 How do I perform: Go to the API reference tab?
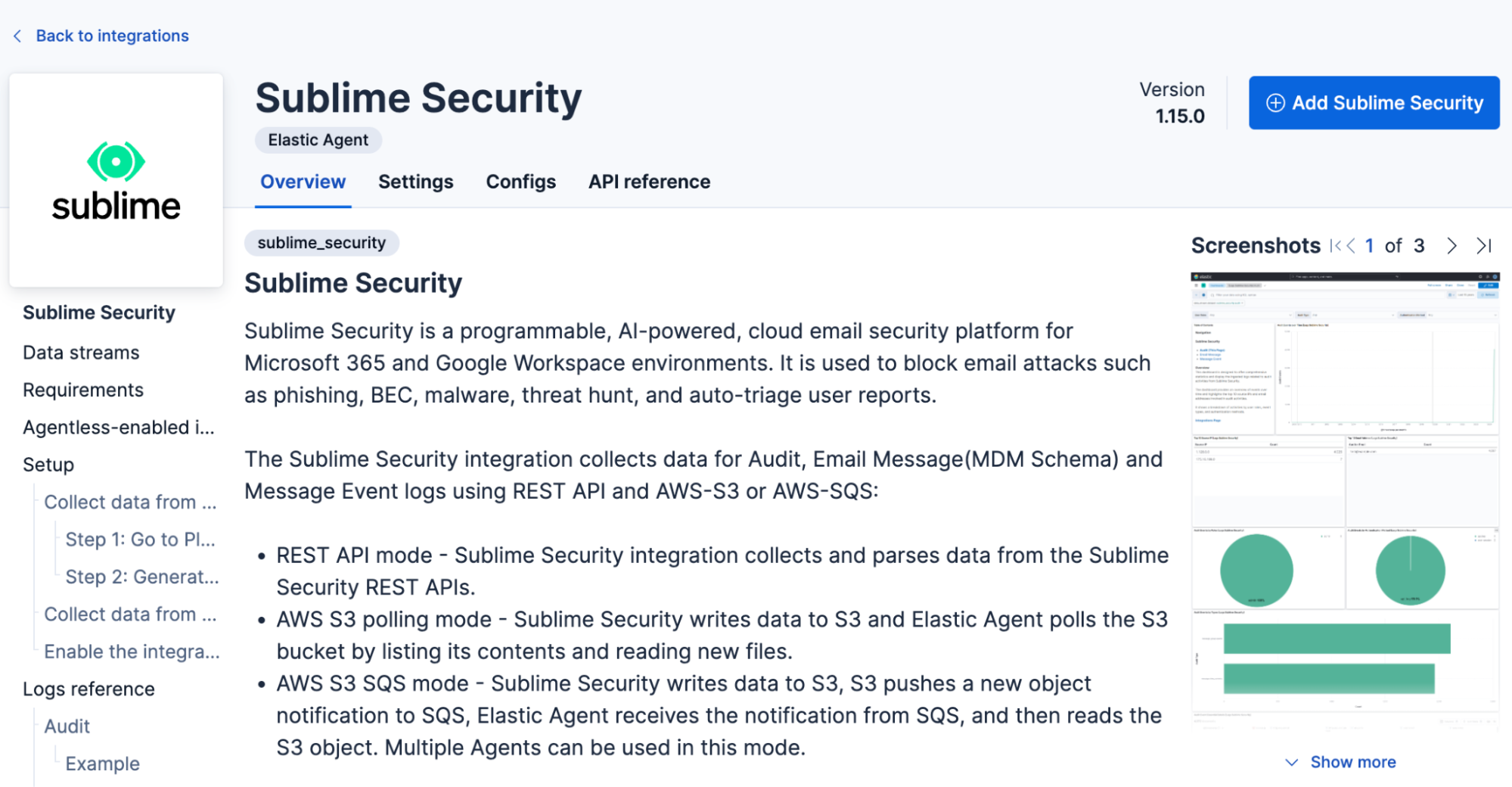(649, 182)
